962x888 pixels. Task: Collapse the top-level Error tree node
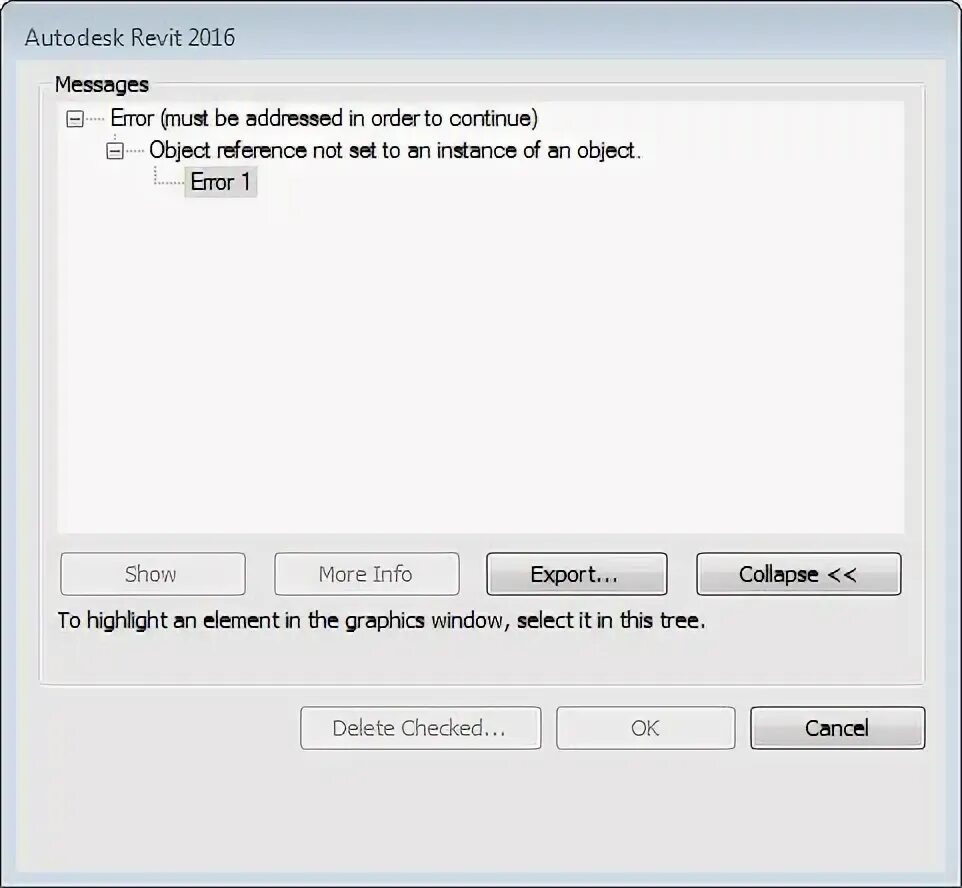click(75, 118)
